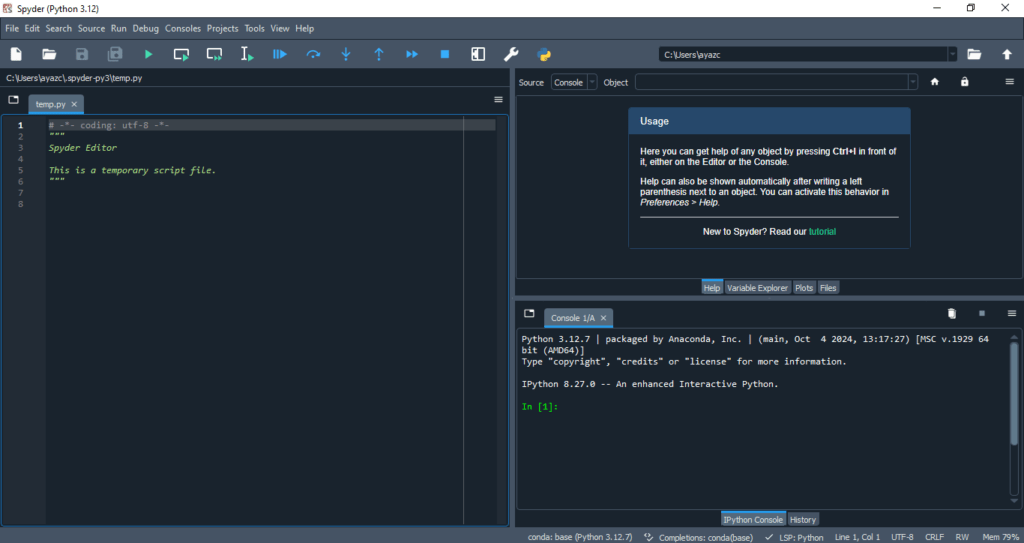Run current cell
The image size is (1024, 543).
[x=181, y=54]
